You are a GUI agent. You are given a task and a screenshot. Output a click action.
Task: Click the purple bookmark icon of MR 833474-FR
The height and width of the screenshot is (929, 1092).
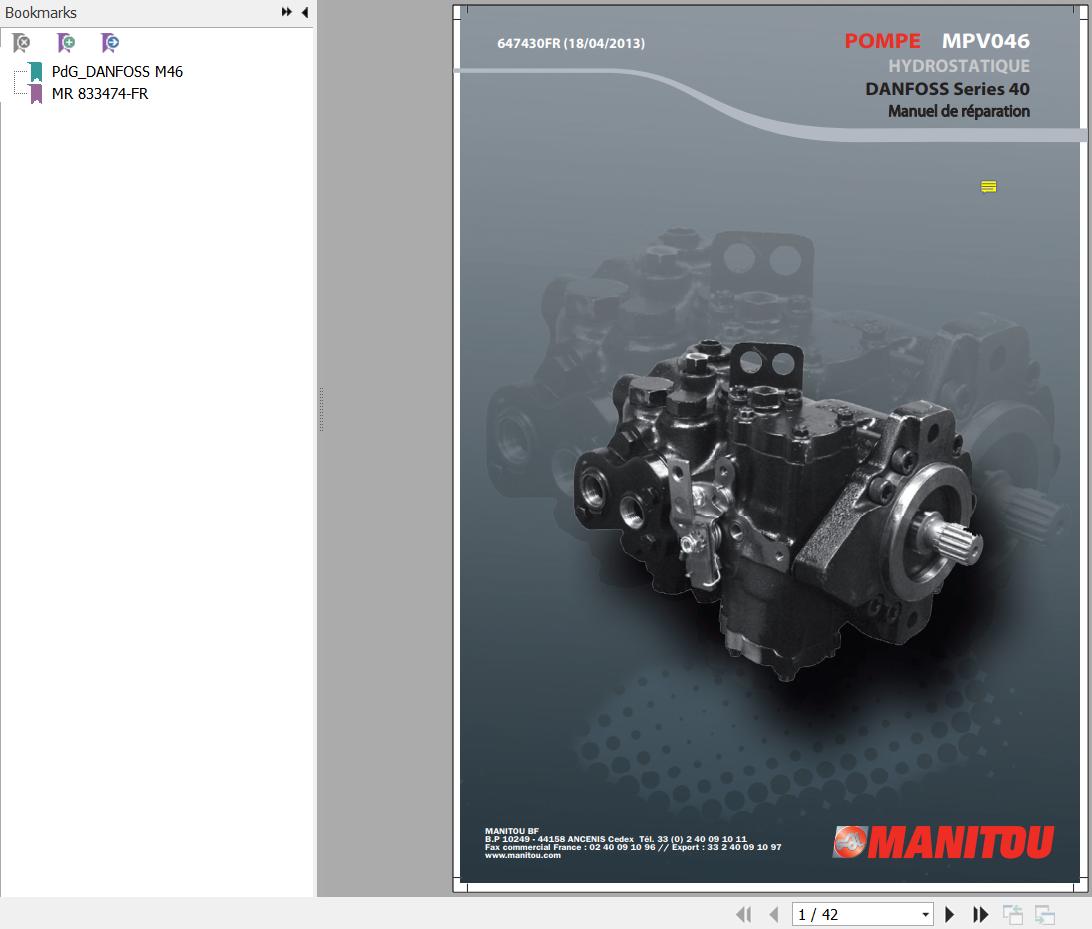(x=36, y=94)
